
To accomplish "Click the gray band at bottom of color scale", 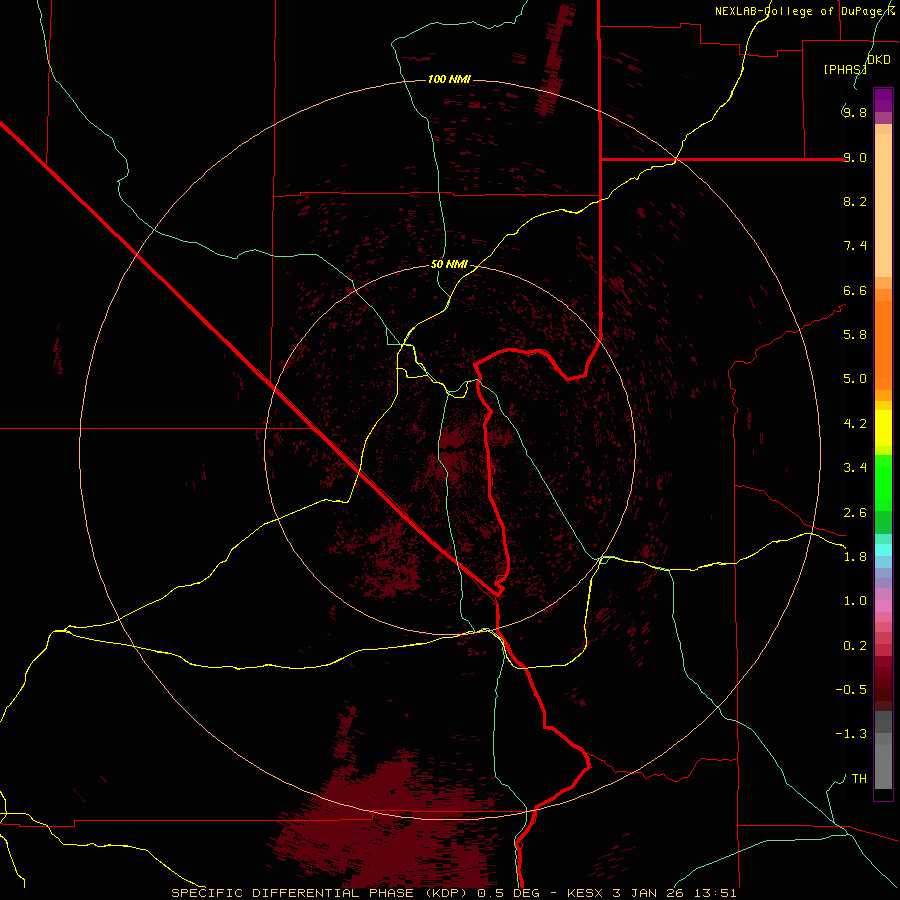I will coord(883,750).
